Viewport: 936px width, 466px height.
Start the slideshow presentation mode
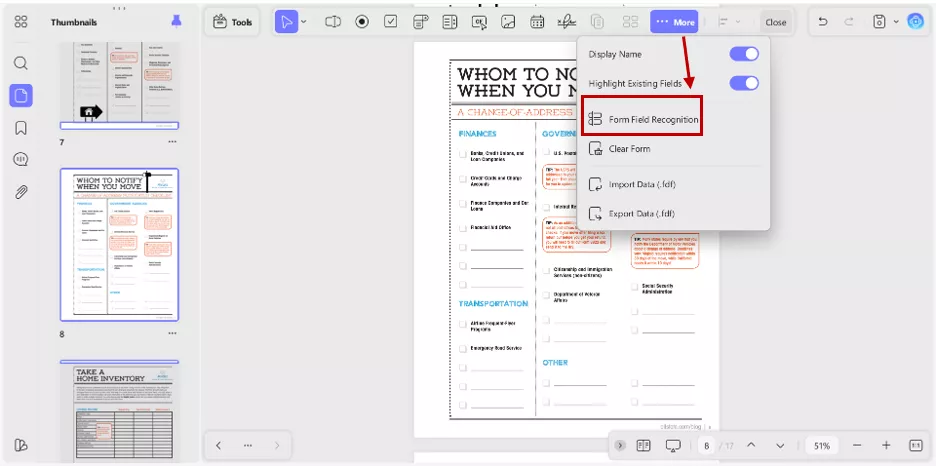(x=673, y=445)
